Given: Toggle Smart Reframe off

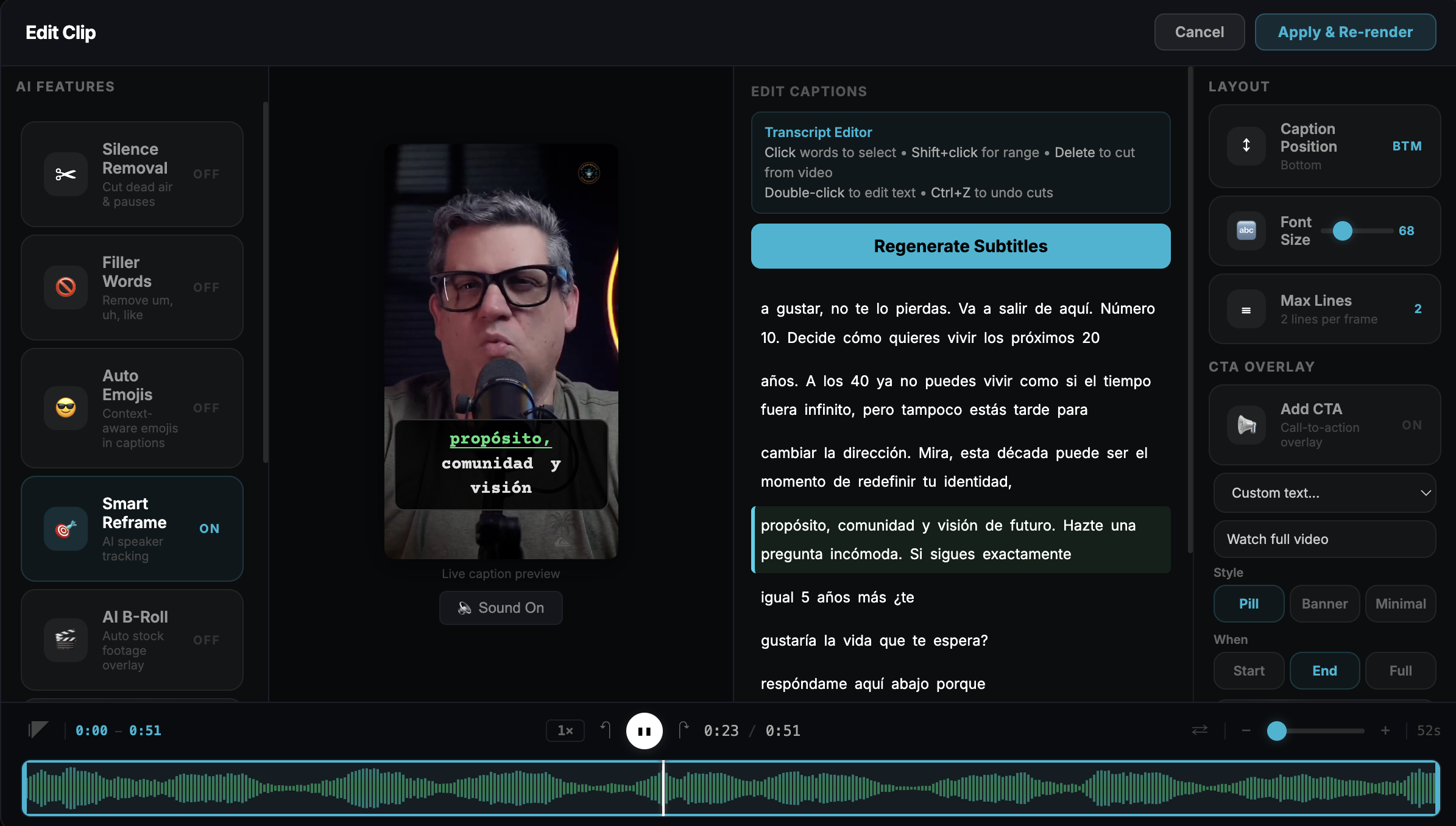Looking at the screenshot, I should click(x=209, y=529).
